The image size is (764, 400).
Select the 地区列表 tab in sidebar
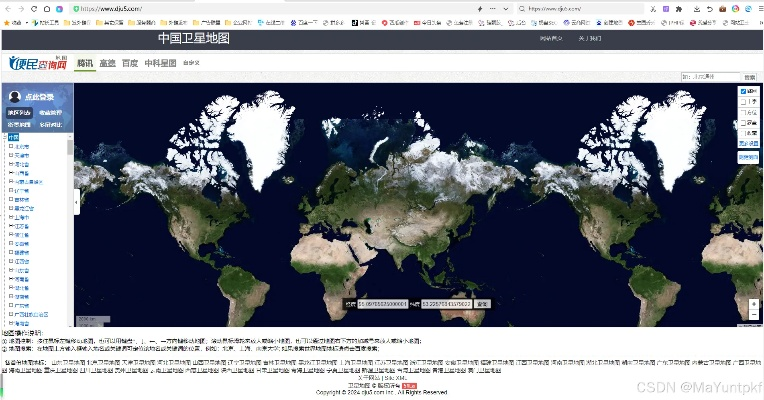19,113
